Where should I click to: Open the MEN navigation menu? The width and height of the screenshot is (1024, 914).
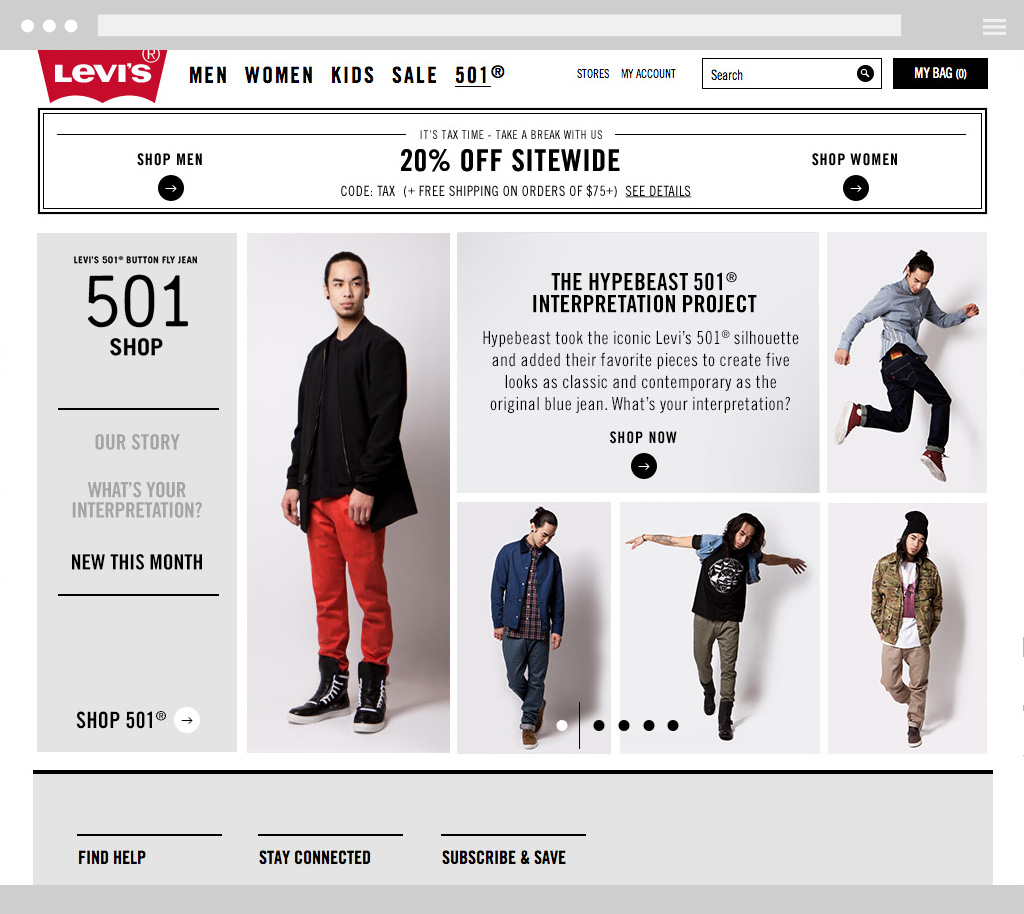coord(208,75)
